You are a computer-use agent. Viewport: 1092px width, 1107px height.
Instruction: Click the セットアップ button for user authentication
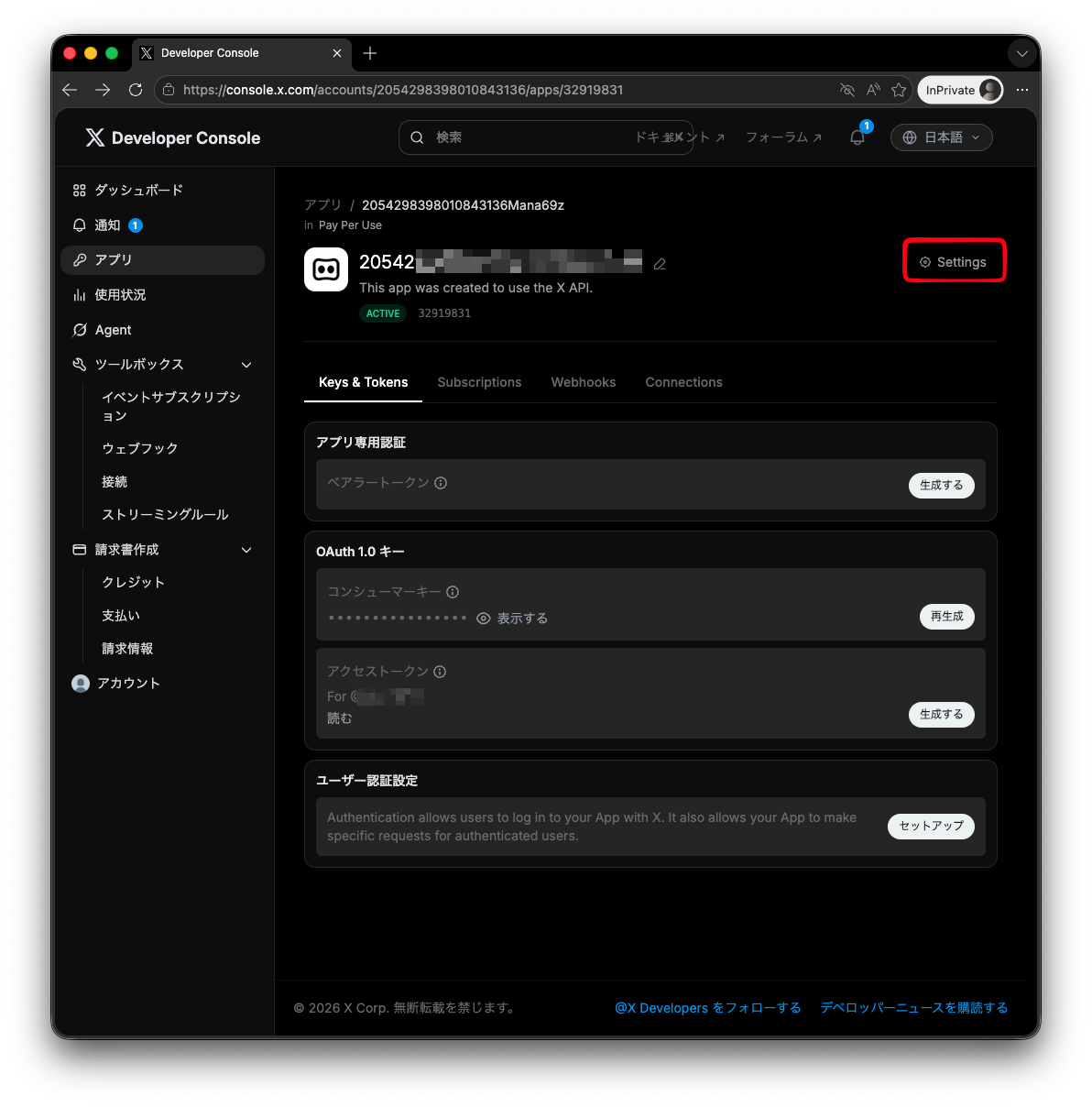click(x=931, y=826)
